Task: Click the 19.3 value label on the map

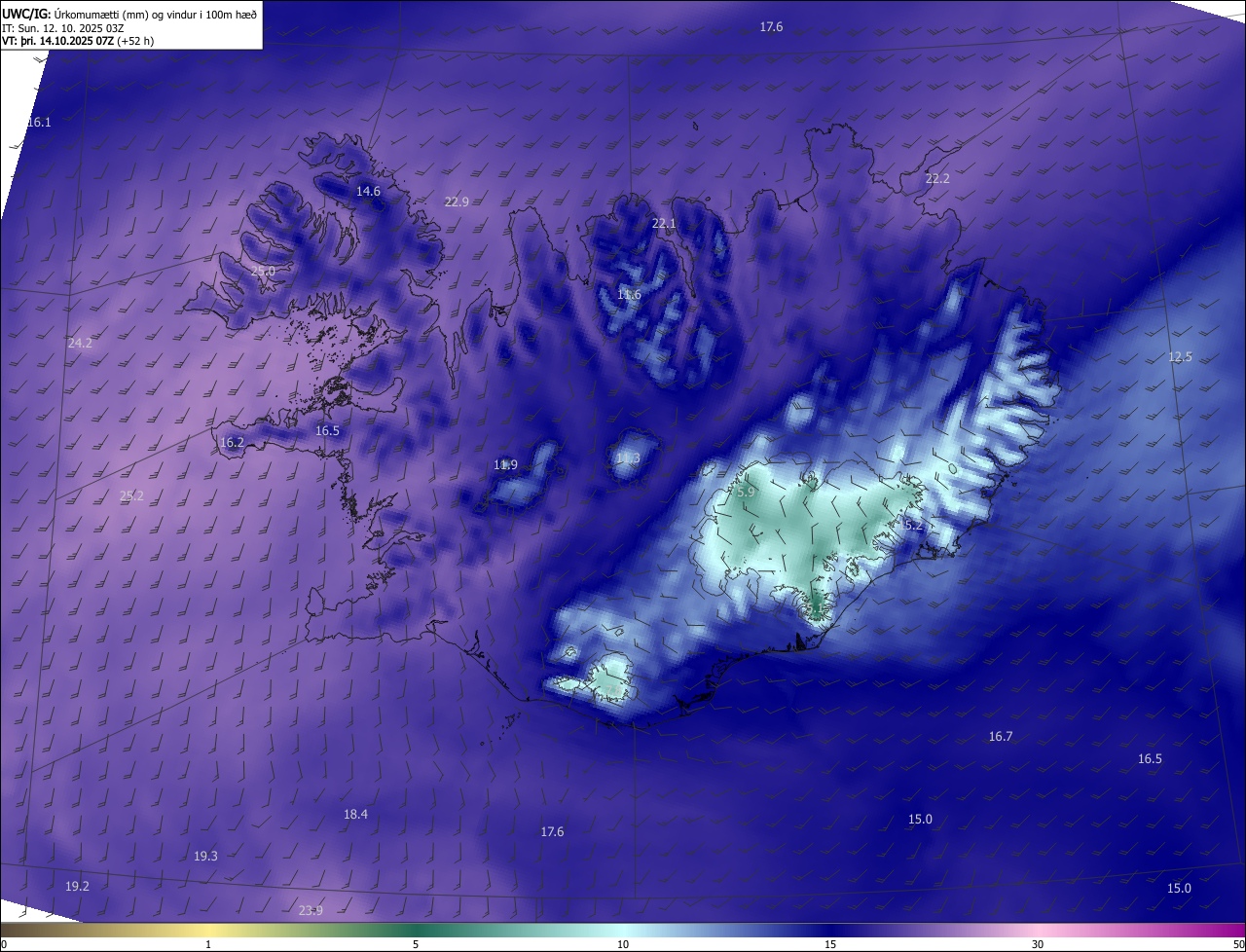Action: [x=205, y=857]
